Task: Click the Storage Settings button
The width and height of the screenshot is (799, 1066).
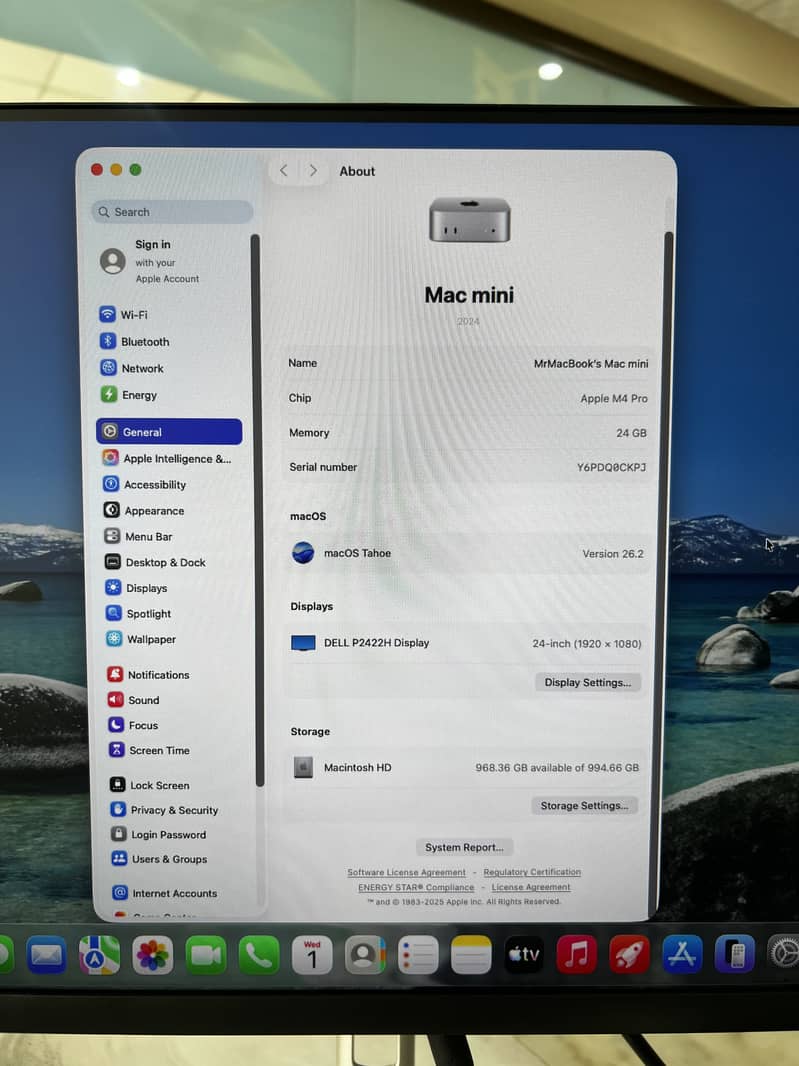Action: (584, 805)
